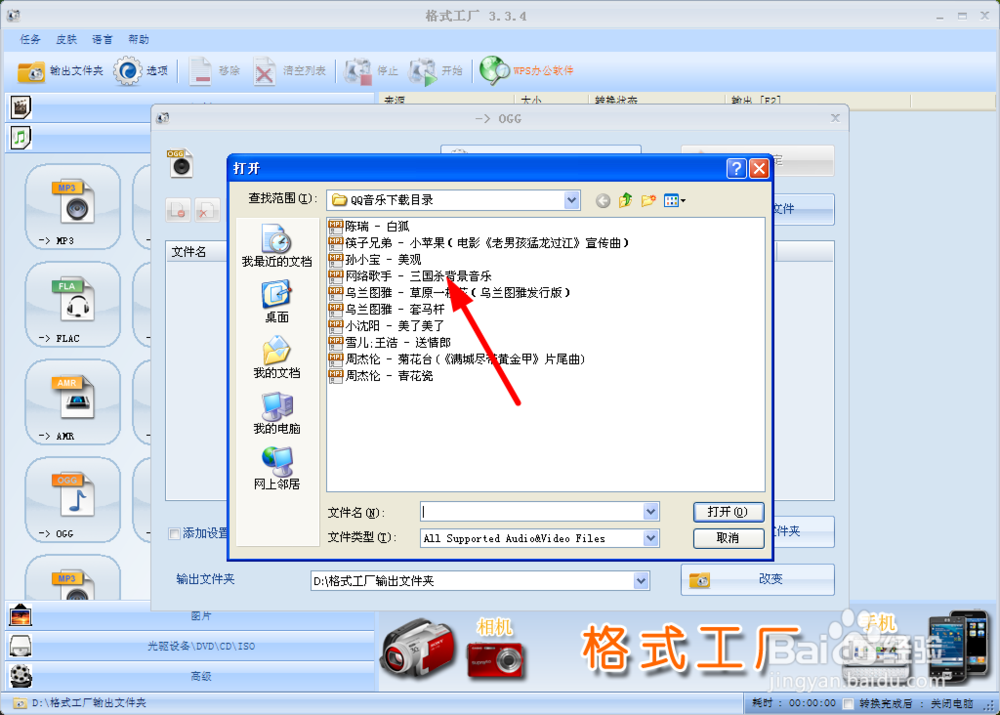Viewport: 1000px width, 715px height.
Task: Go to My Documents in places bar
Action: 277,358
